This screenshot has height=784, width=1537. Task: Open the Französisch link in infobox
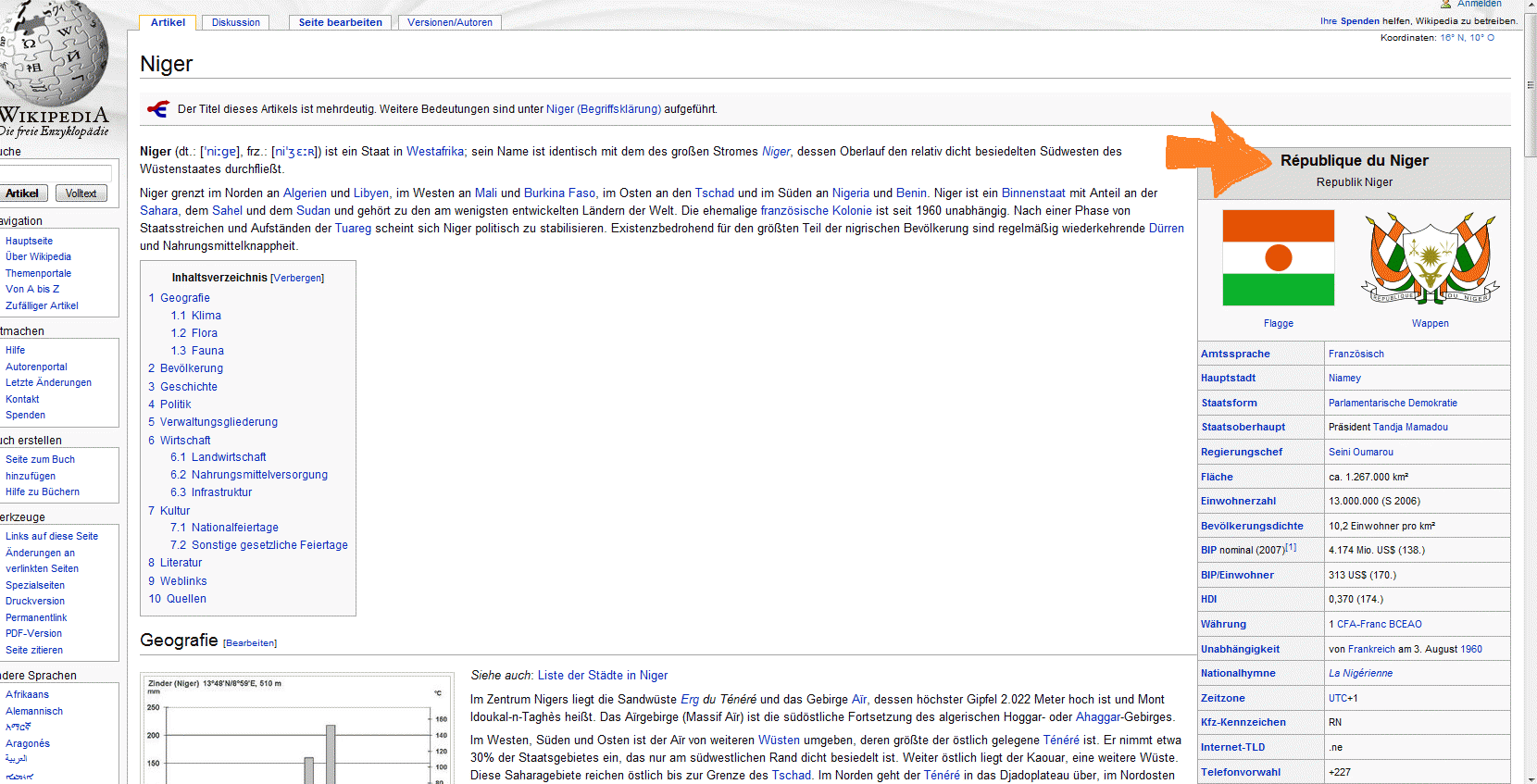(x=1356, y=354)
